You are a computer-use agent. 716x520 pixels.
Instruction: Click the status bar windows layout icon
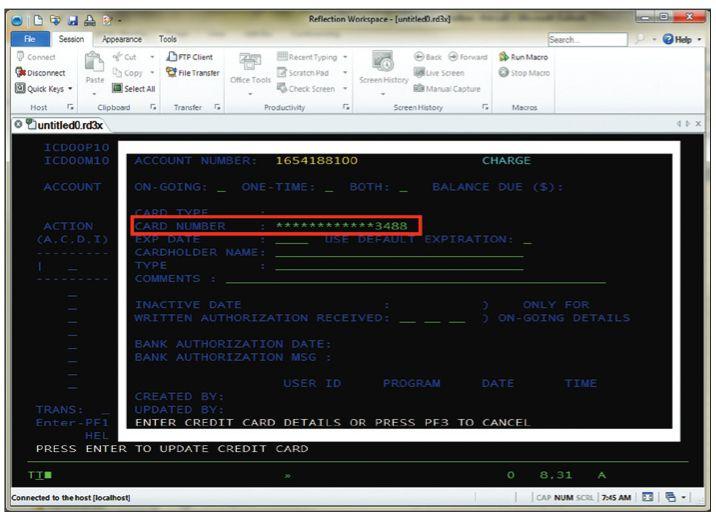(x=671, y=497)
